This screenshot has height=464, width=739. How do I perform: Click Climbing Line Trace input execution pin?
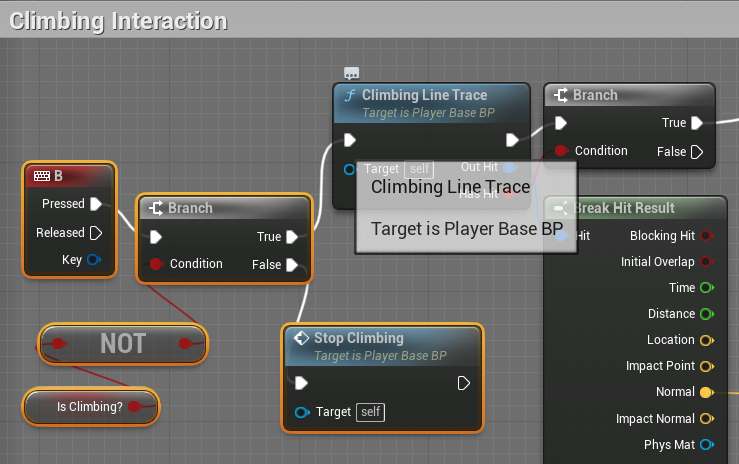click(350, 140)
